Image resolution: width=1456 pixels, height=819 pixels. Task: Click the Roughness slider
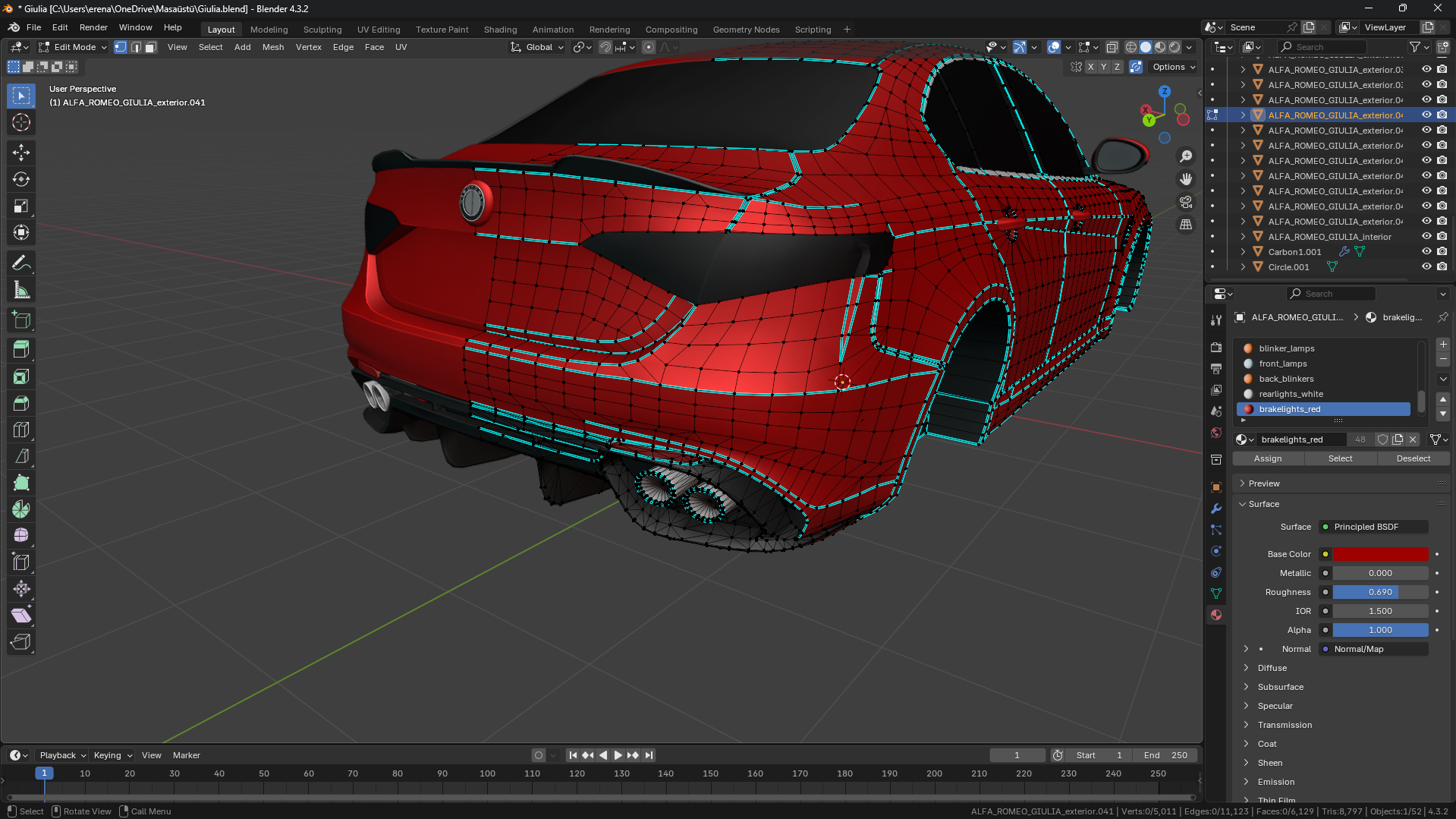[1381, 592]
